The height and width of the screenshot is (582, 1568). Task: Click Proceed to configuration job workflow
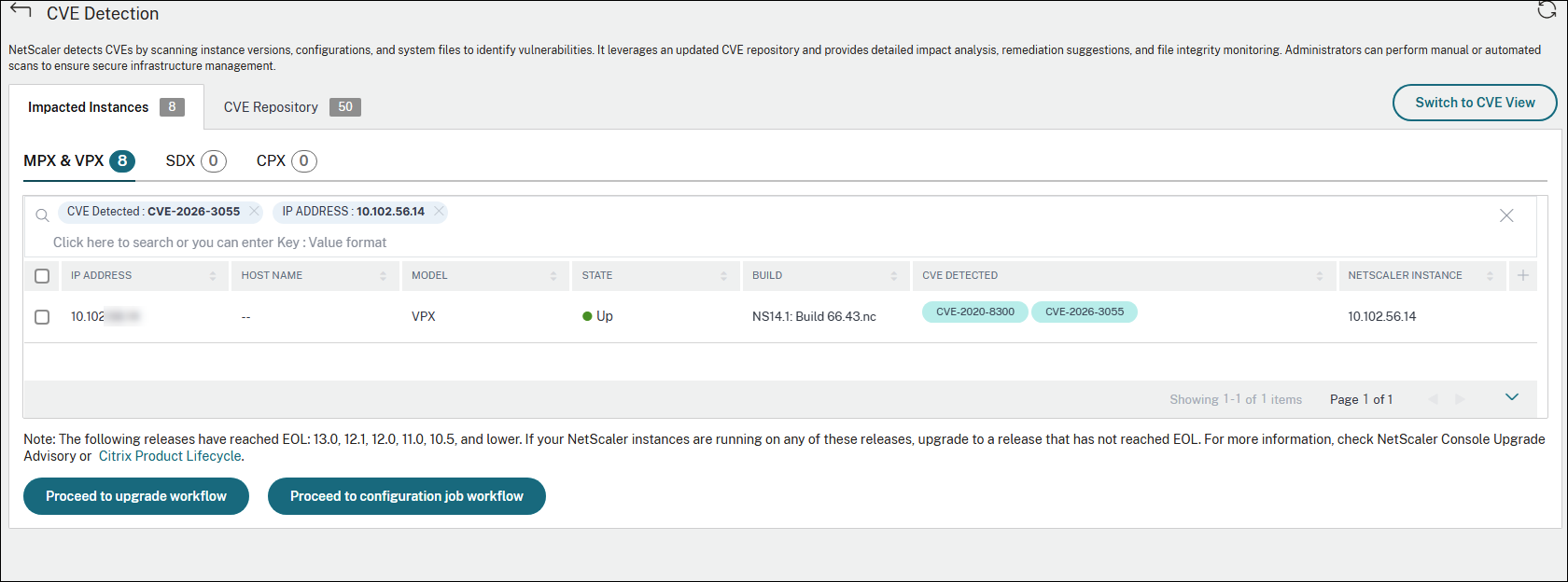click(x=407, y=496)
